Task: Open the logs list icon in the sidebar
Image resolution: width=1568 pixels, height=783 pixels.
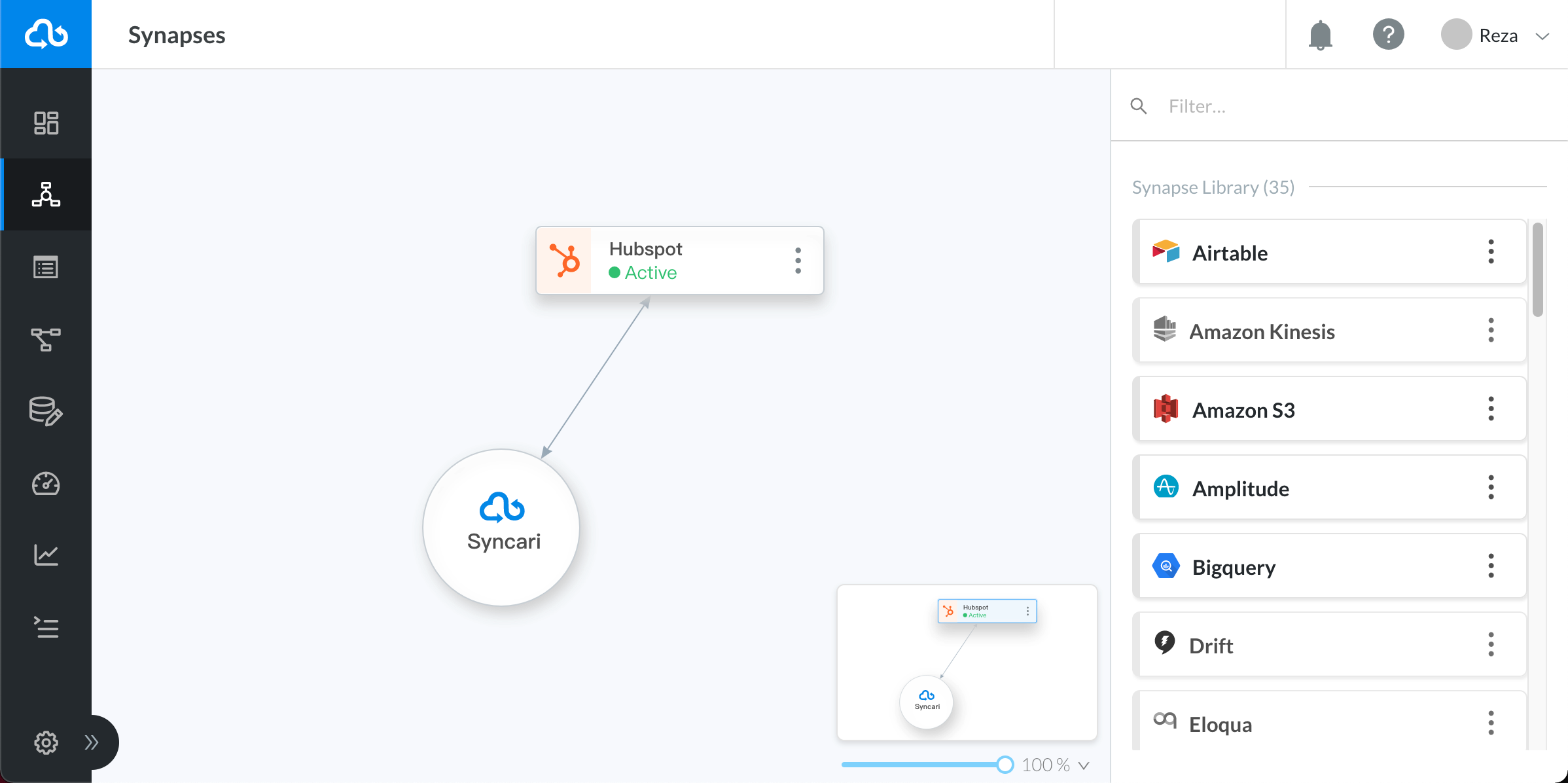Action: click(46, 627)
